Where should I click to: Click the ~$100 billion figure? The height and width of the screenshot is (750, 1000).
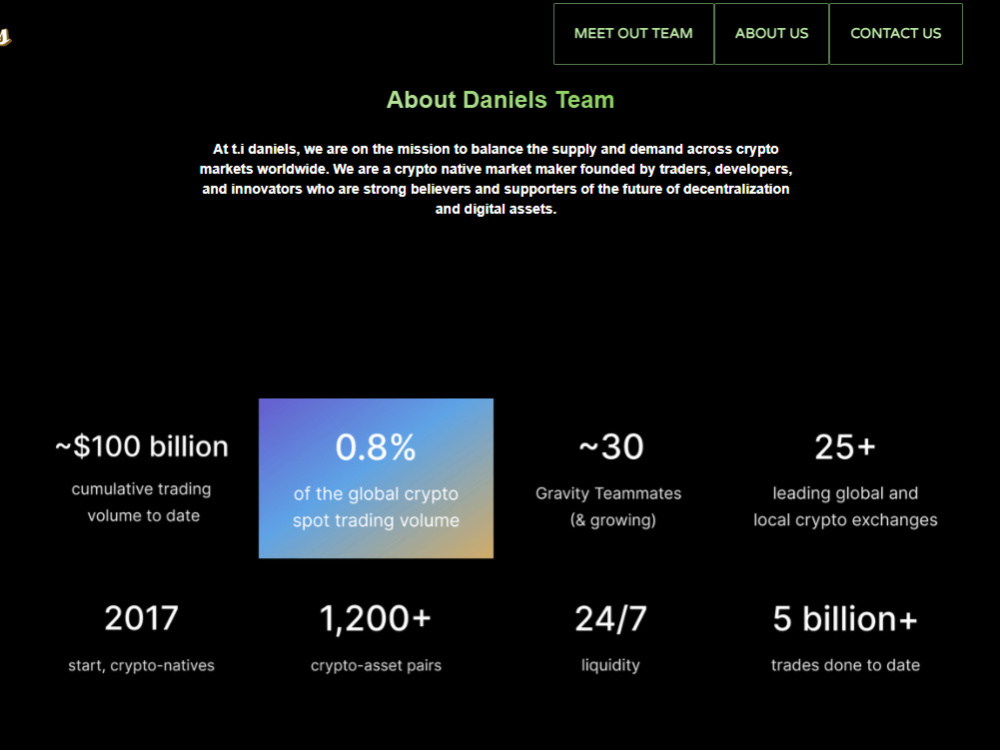[x=142, y=446]
